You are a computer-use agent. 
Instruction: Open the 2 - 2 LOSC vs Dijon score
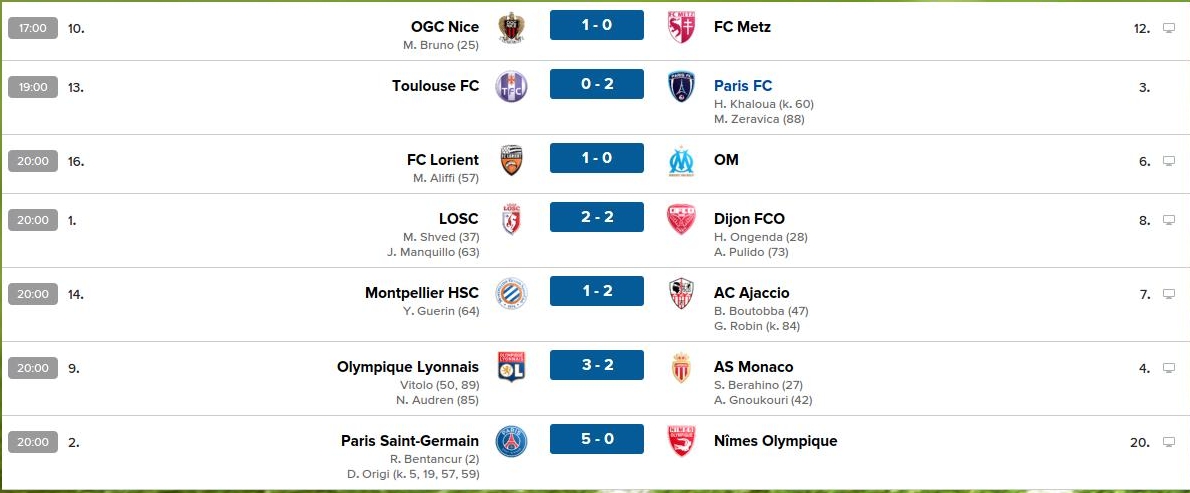(x=597, y=217)
